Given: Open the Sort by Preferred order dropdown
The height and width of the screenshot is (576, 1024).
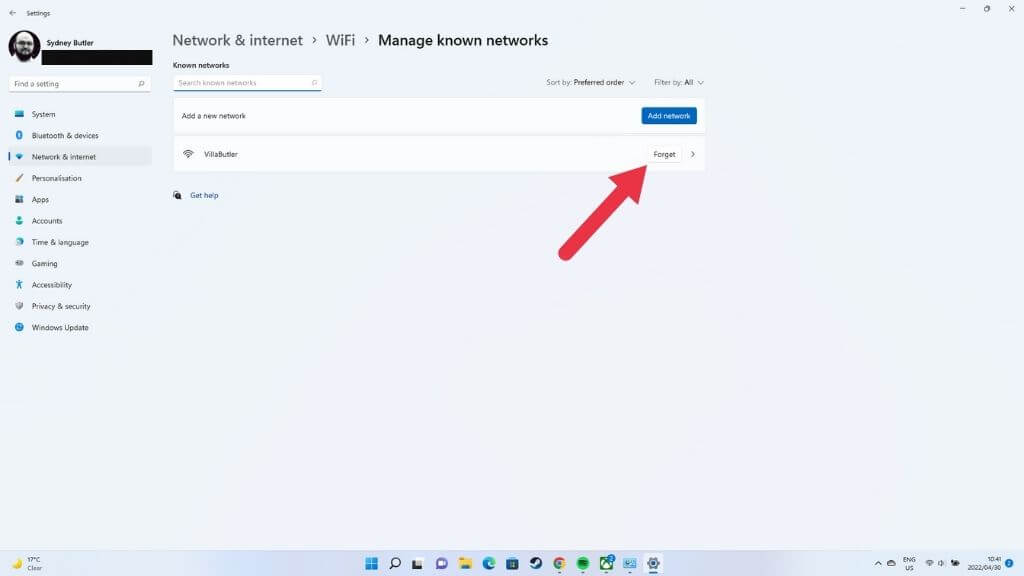Looking at the screenshot, I should (x=590, y=82).
